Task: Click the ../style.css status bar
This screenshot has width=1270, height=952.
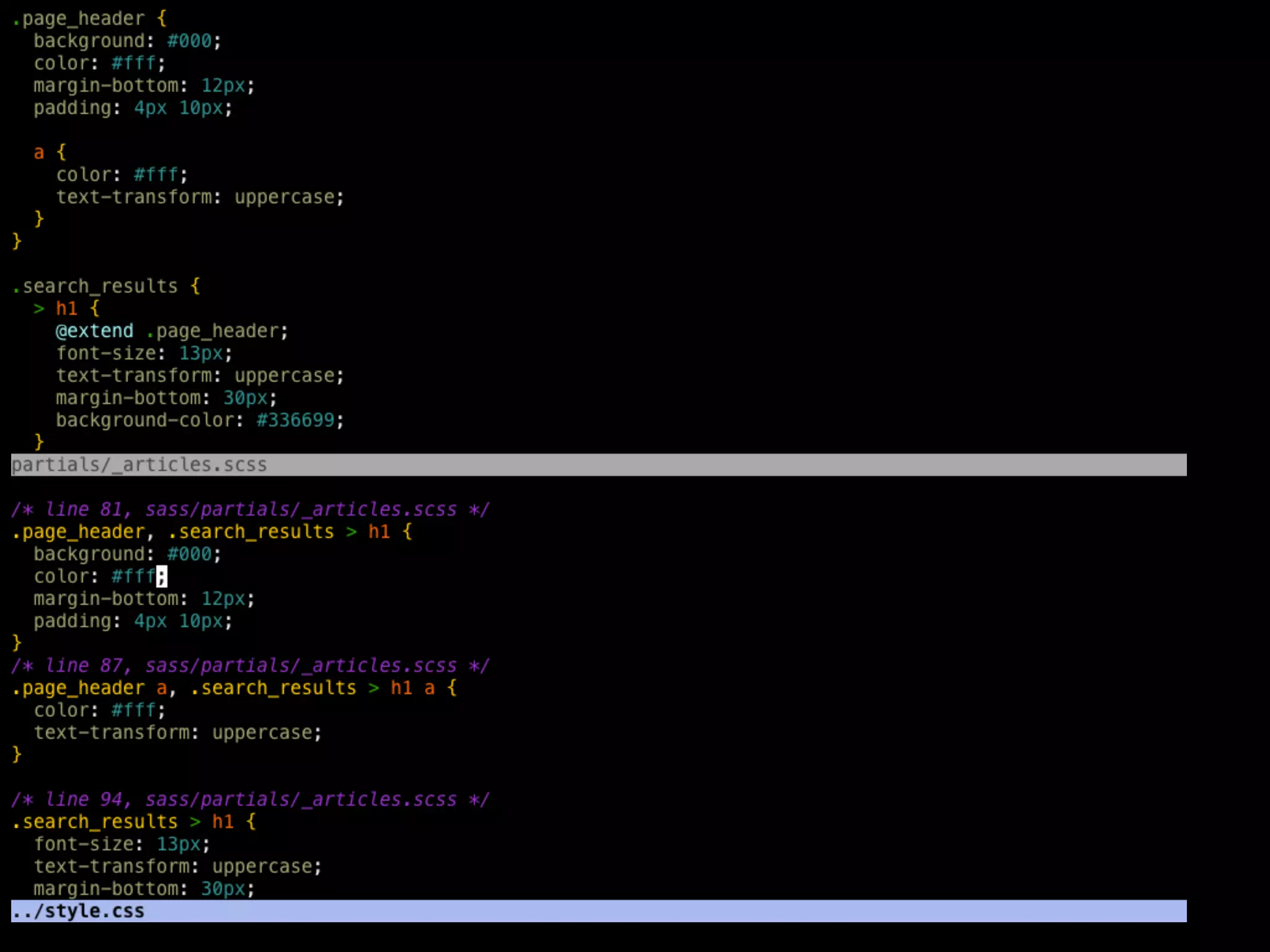Action: (78, 911)
